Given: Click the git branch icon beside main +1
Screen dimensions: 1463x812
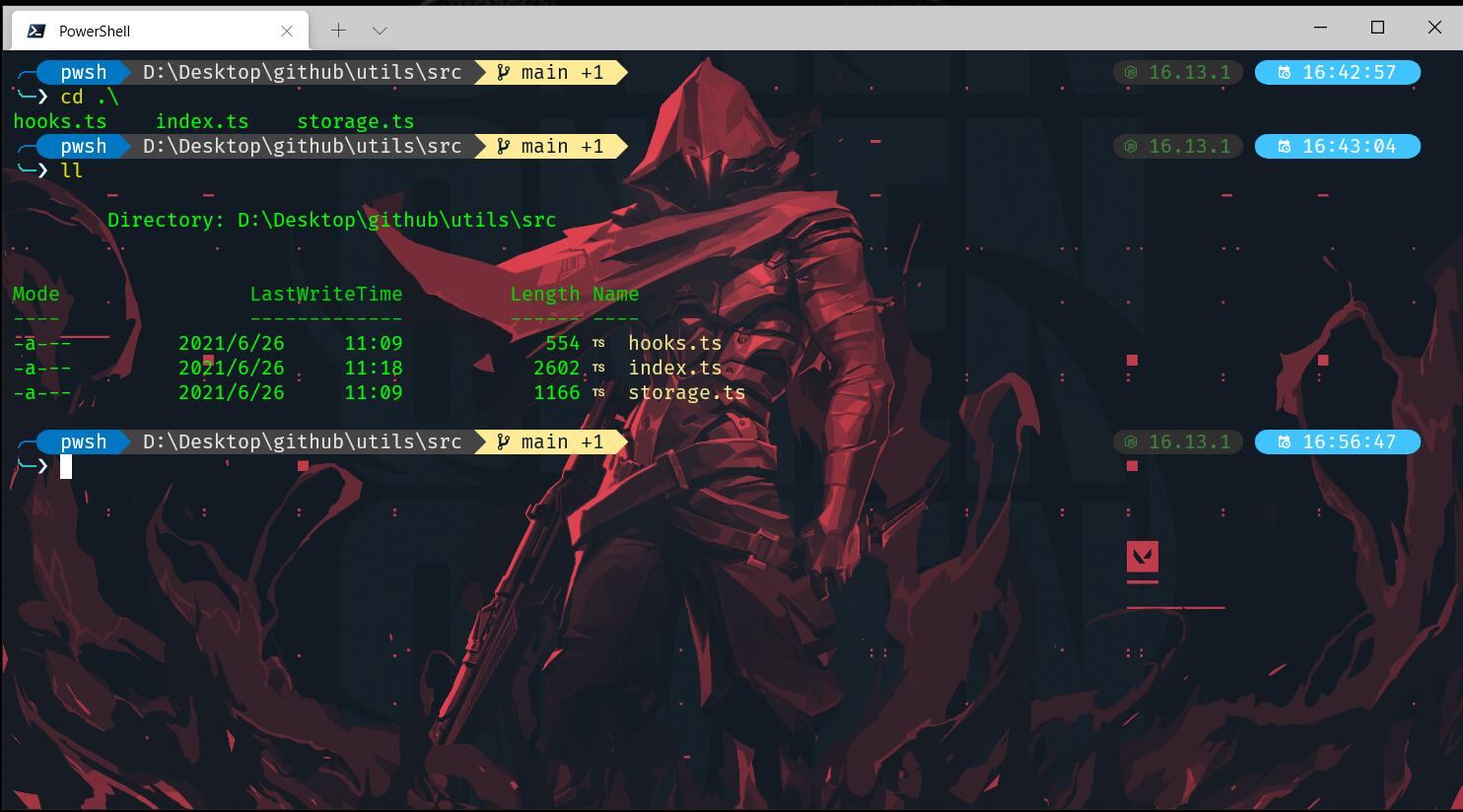Looking at the screenshot, I should (503, 441).
